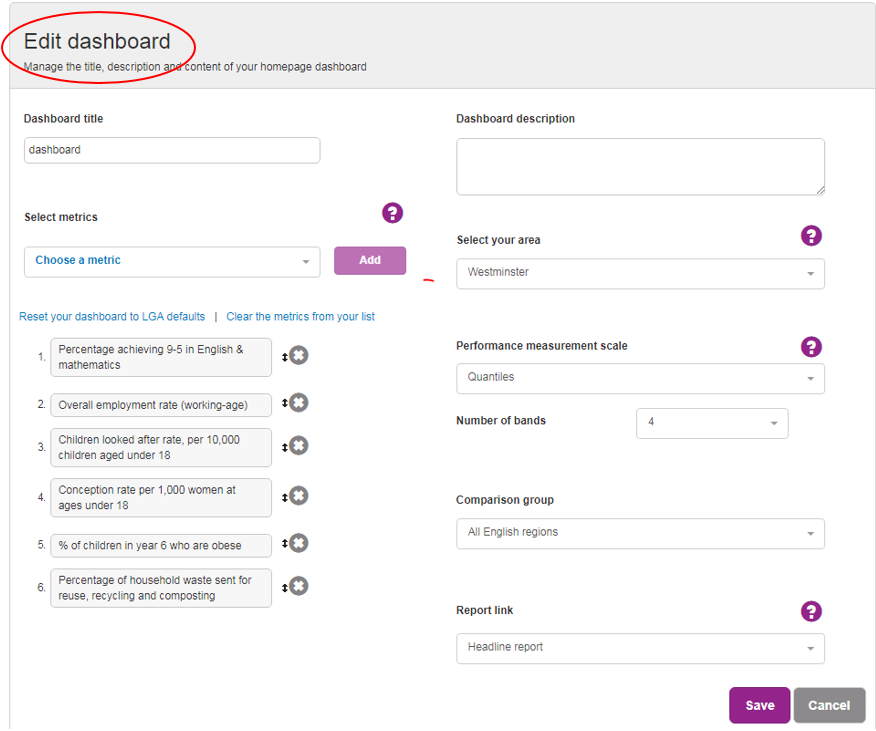The image size is (876, 731).
Task: Open the Choose a metric dropdown
Action: click(172, 262)
